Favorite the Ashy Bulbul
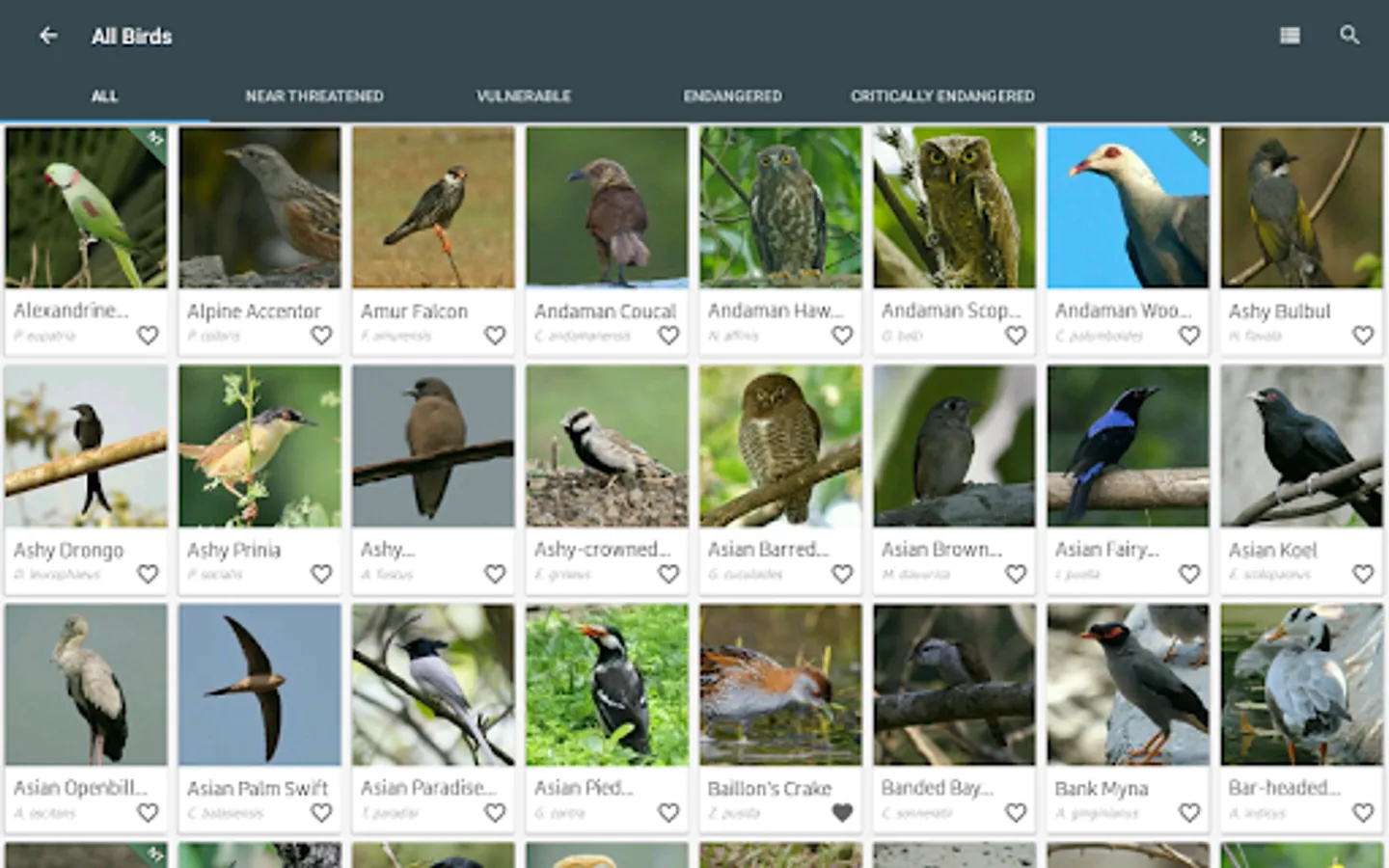 coord(1363,336)
